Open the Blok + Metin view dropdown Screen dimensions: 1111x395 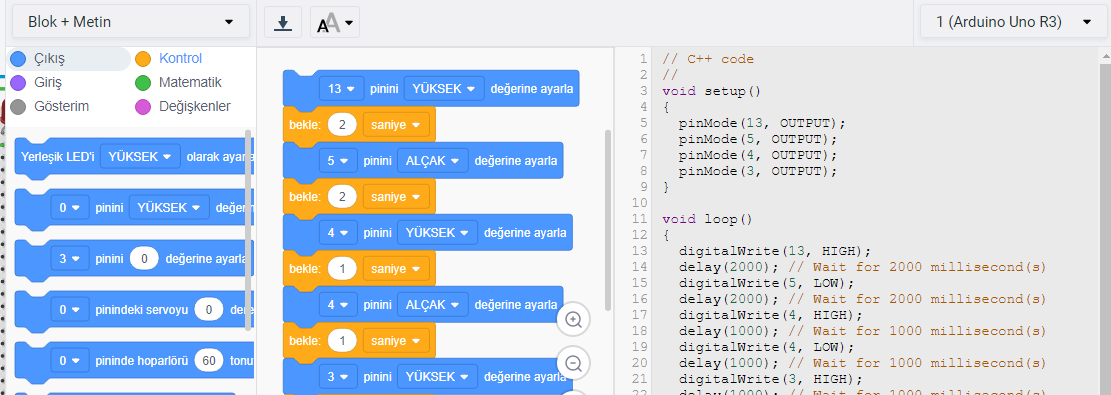[x=131, y=22]
